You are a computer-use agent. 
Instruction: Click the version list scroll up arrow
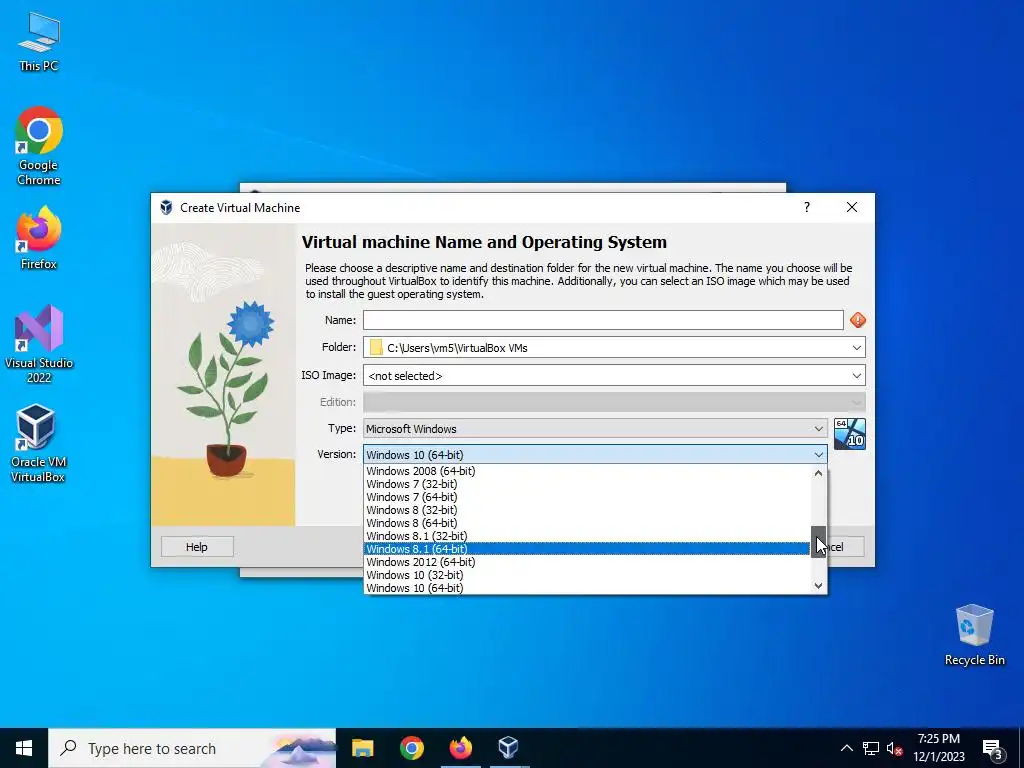click(x=818, y=473)
